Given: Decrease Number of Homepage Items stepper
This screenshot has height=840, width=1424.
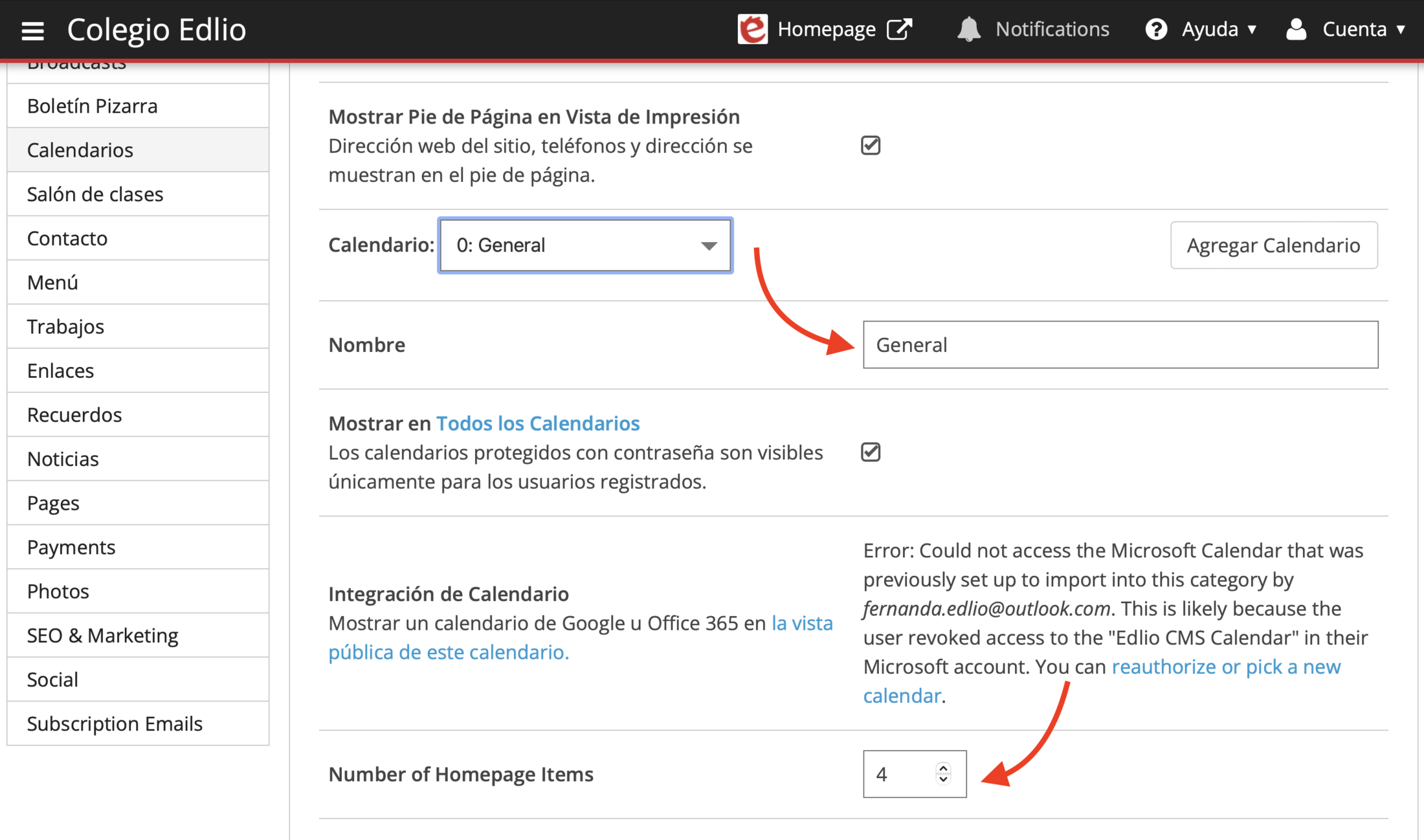Looking at the screenshot, I should [943, 780].
